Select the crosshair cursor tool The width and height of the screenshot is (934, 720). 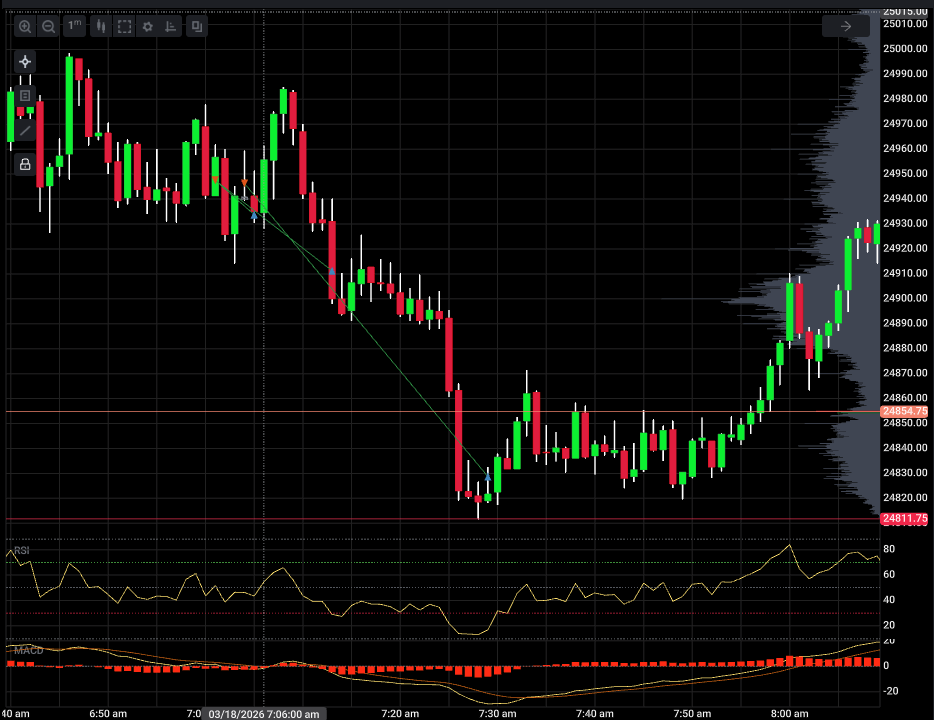[x=25, y=61]
